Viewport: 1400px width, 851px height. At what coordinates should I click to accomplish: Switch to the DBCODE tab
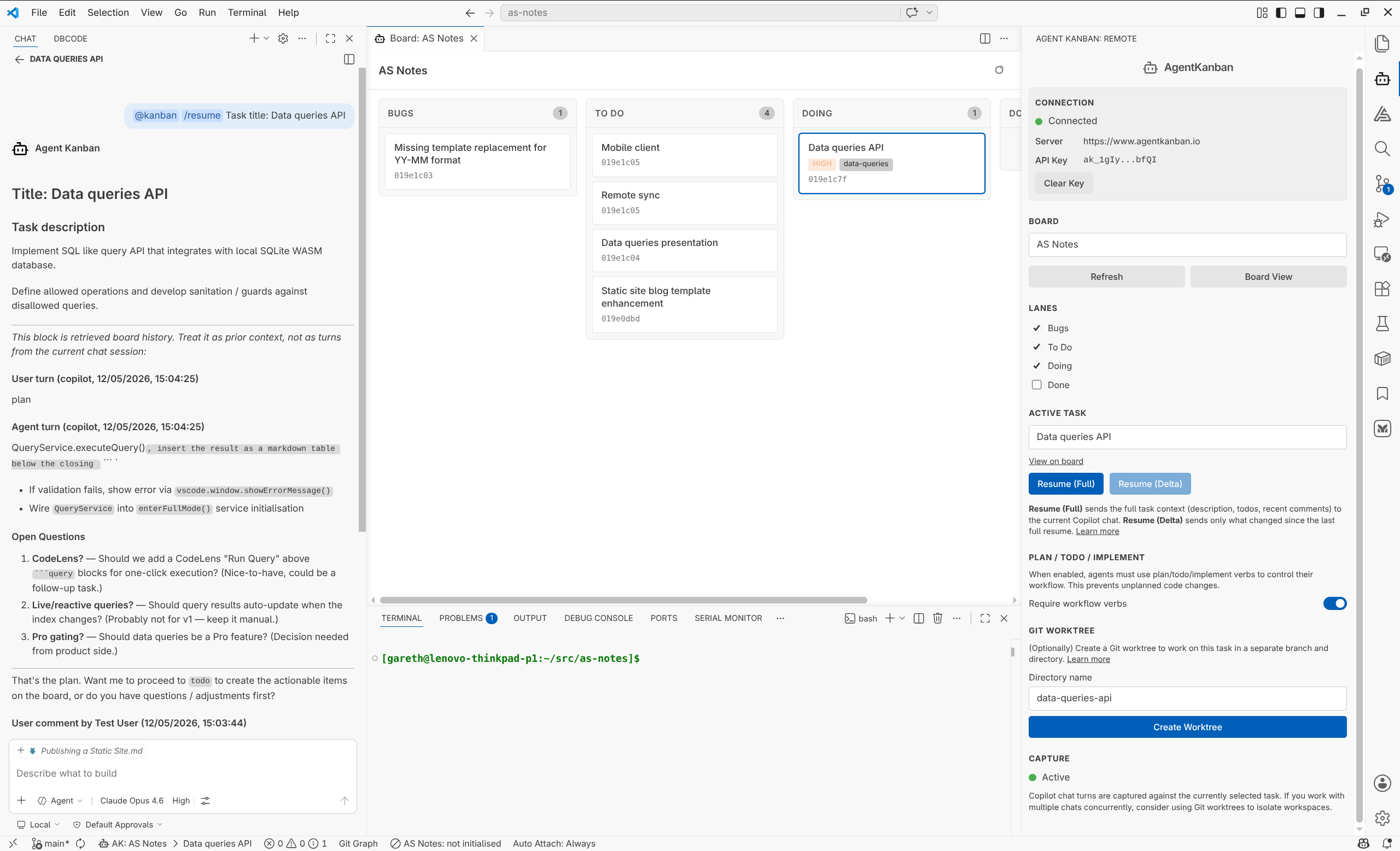[x=71, y=39]
